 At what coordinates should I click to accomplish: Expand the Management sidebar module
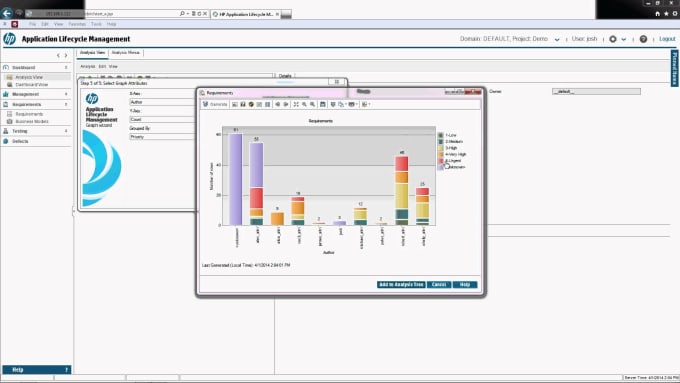pos(36,94)
